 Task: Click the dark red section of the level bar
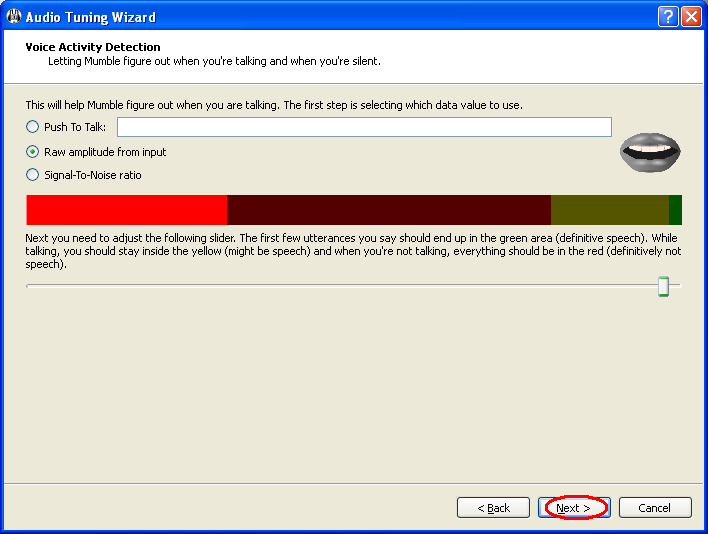tap(388, 210)
